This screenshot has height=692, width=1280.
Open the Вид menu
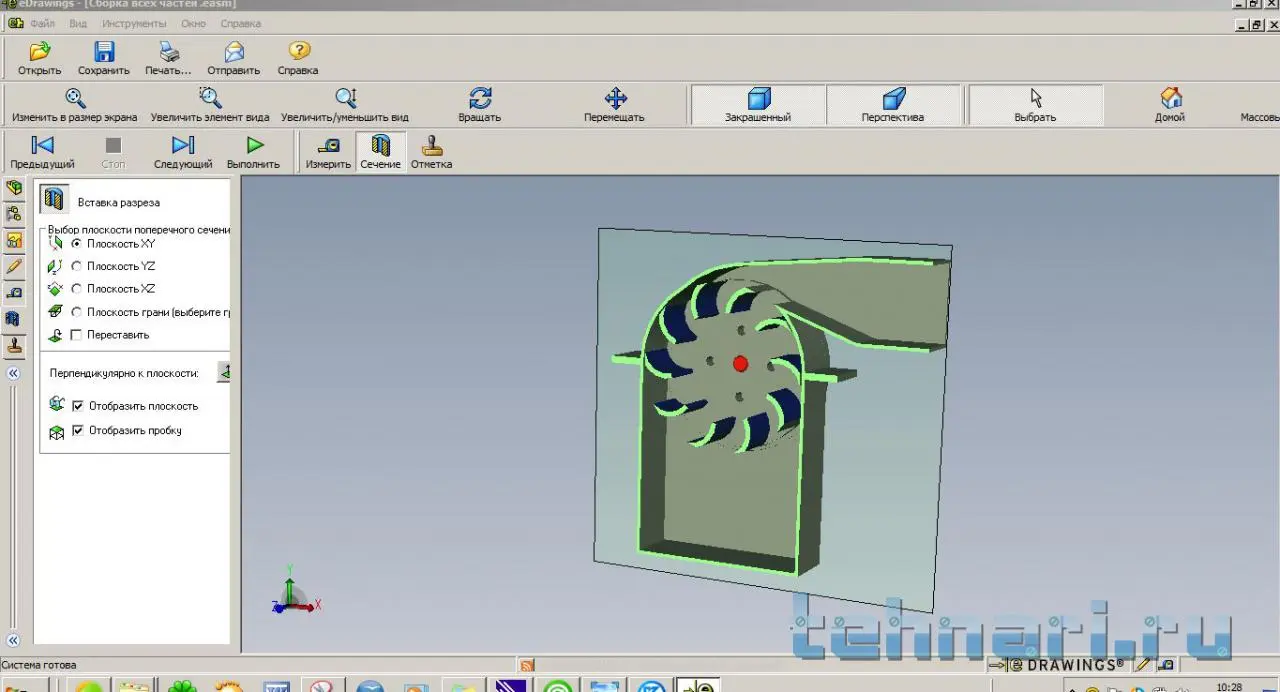tap(78, 23)
